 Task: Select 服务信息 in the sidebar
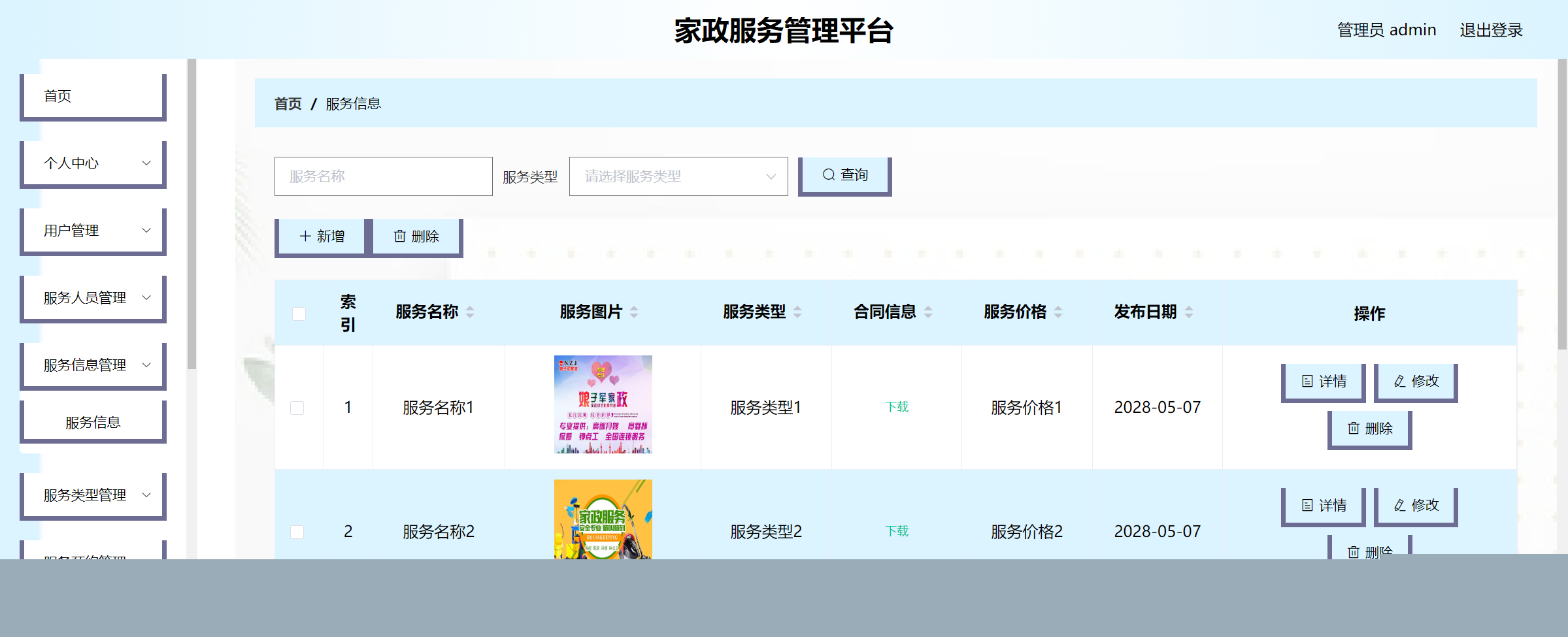tap(93, 421)
